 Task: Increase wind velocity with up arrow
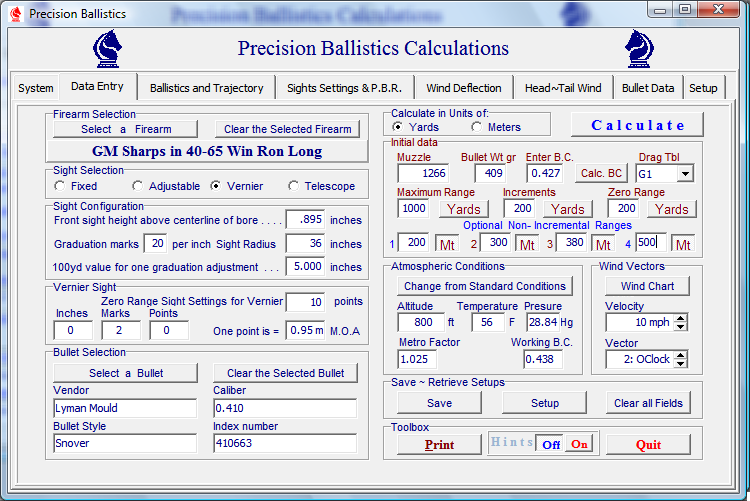[x=680, y=318]
